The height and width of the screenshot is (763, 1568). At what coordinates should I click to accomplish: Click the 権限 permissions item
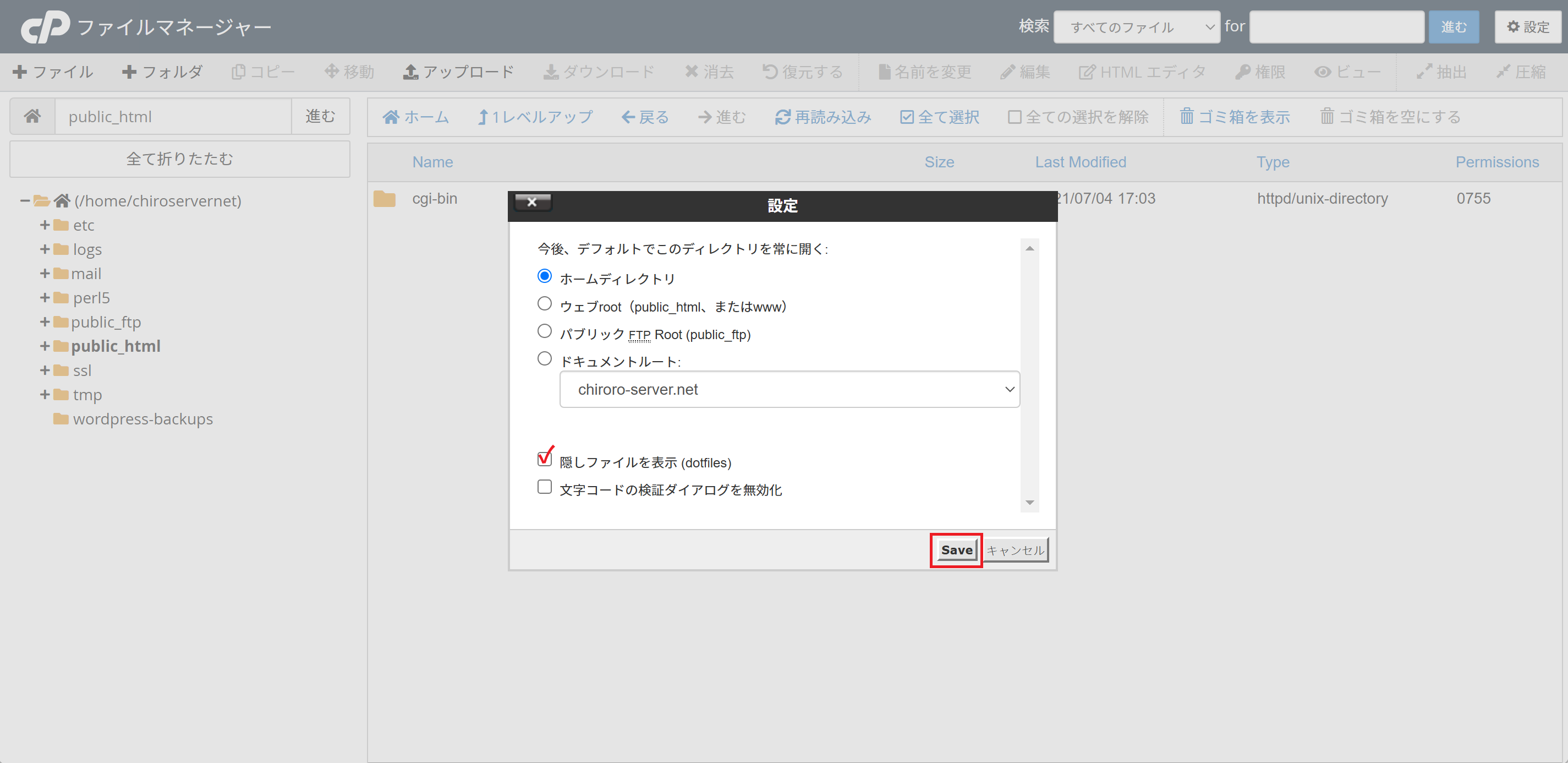pyautogui.click(x=1260, y=72)
